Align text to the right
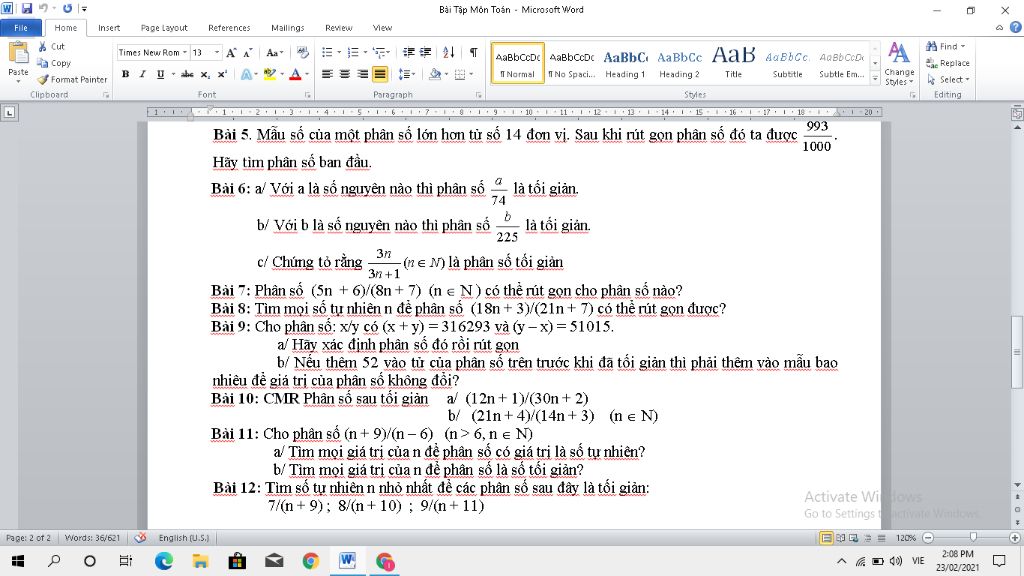Viewport: 1024px width, 576px height. tap(362, 74)
